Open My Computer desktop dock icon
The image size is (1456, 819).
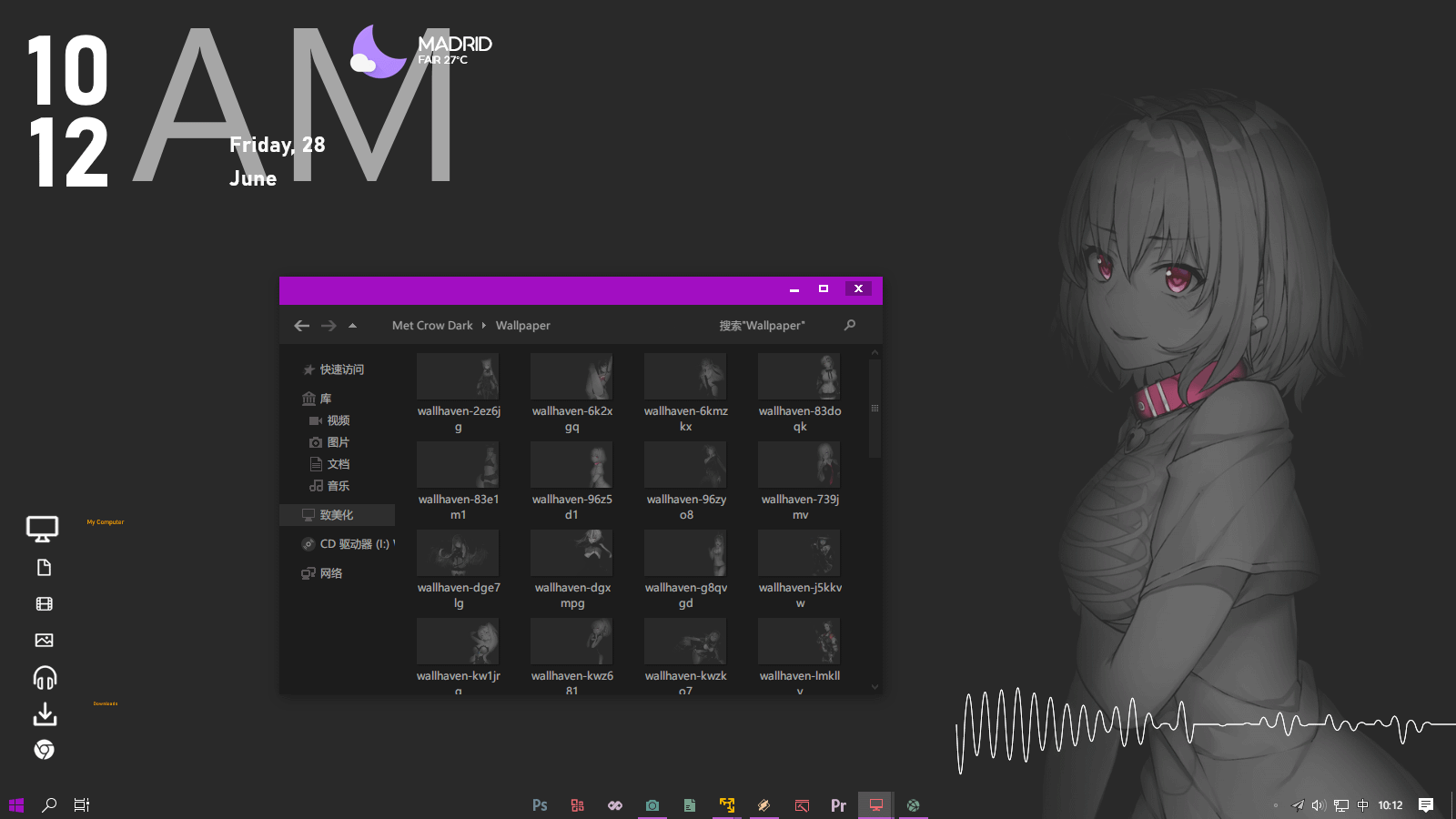point(43,529)
